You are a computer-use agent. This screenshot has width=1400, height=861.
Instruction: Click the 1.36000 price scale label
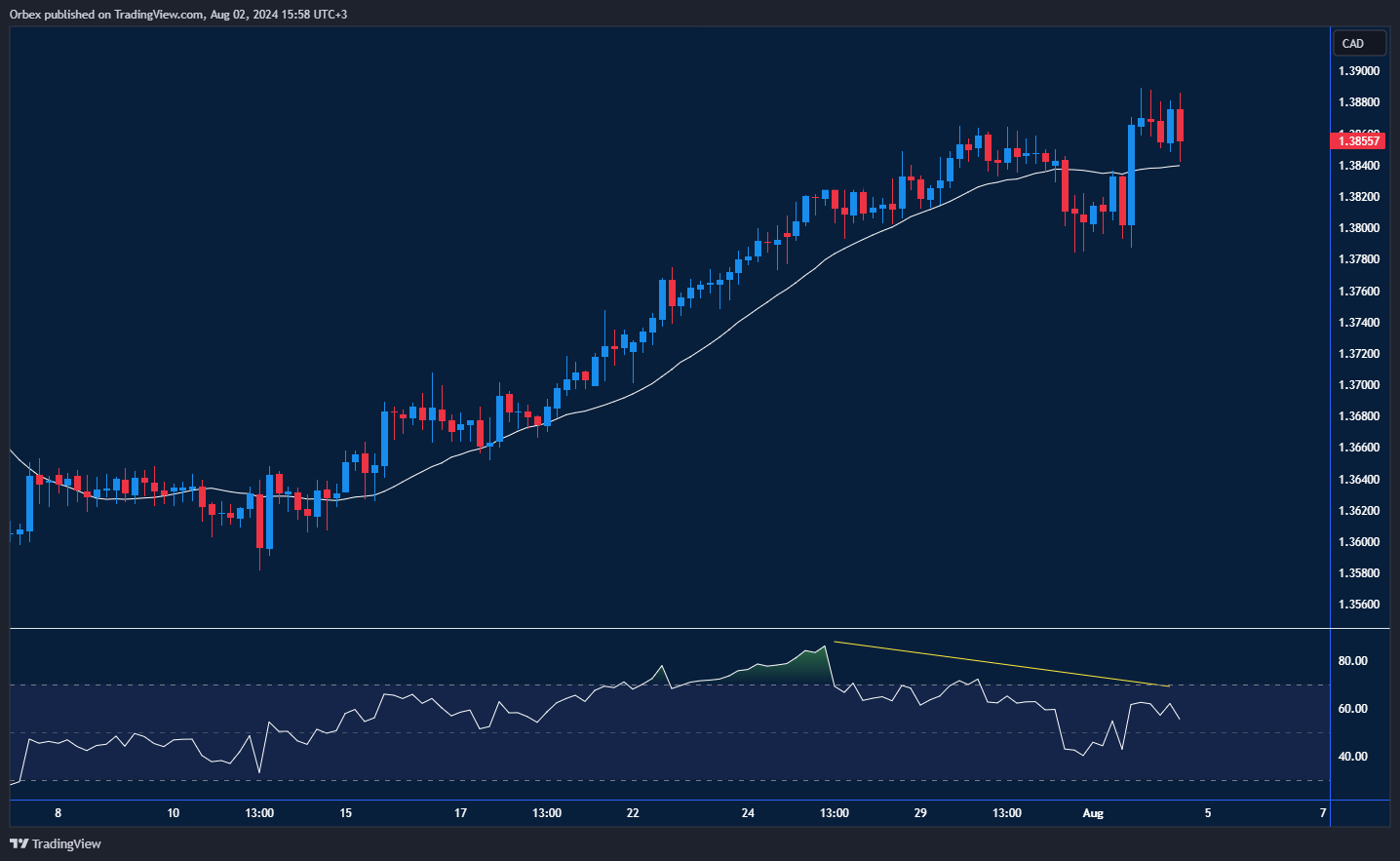tap(1358, 542)
